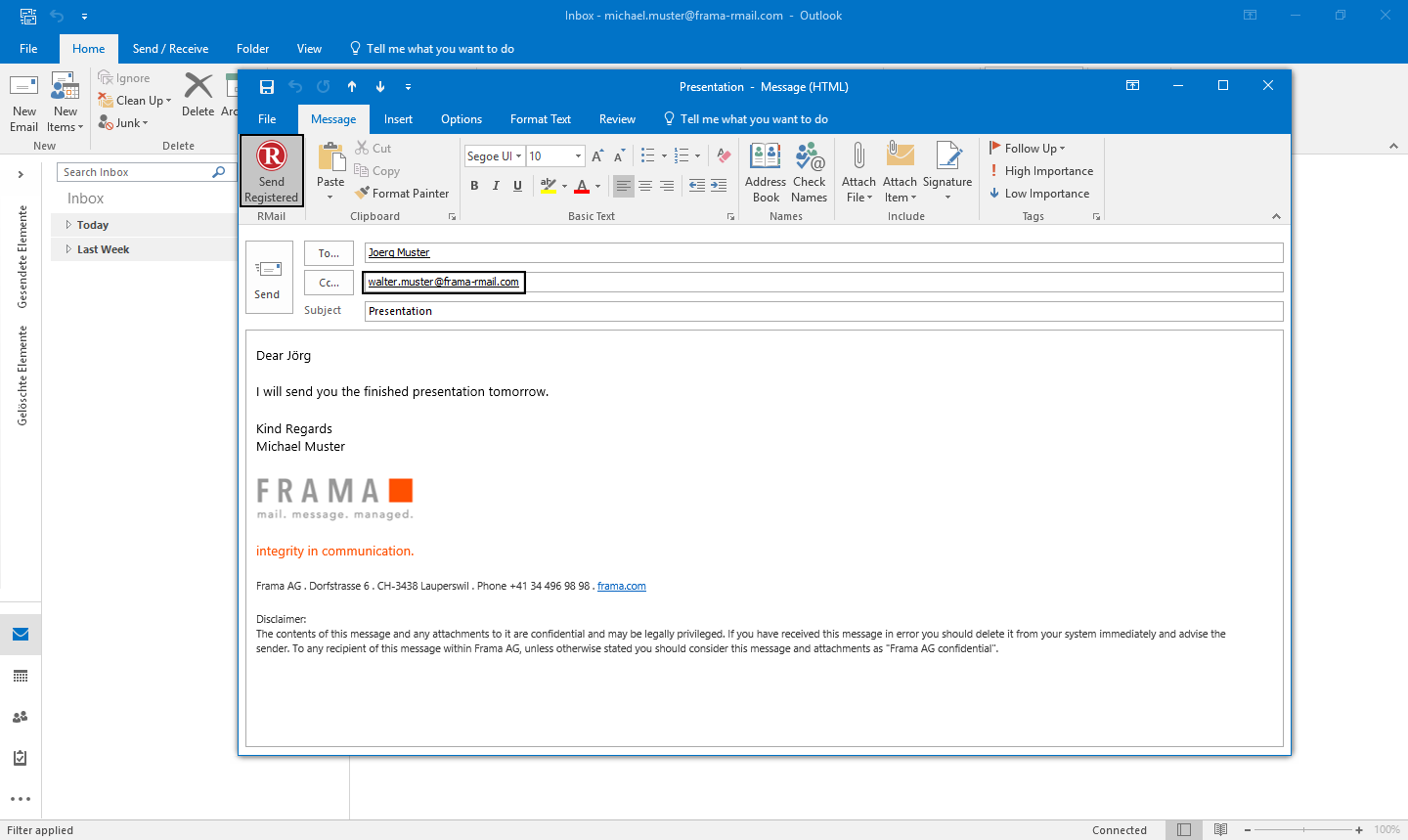Open the Address Book
Viewport: 1408px width, 840px height.
point(765,172)
